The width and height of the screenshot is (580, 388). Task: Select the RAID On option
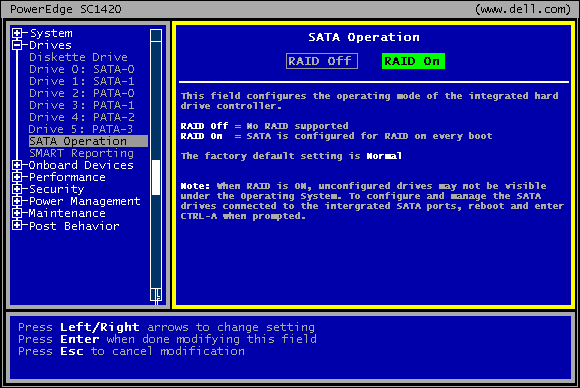[x=413, y=61]
